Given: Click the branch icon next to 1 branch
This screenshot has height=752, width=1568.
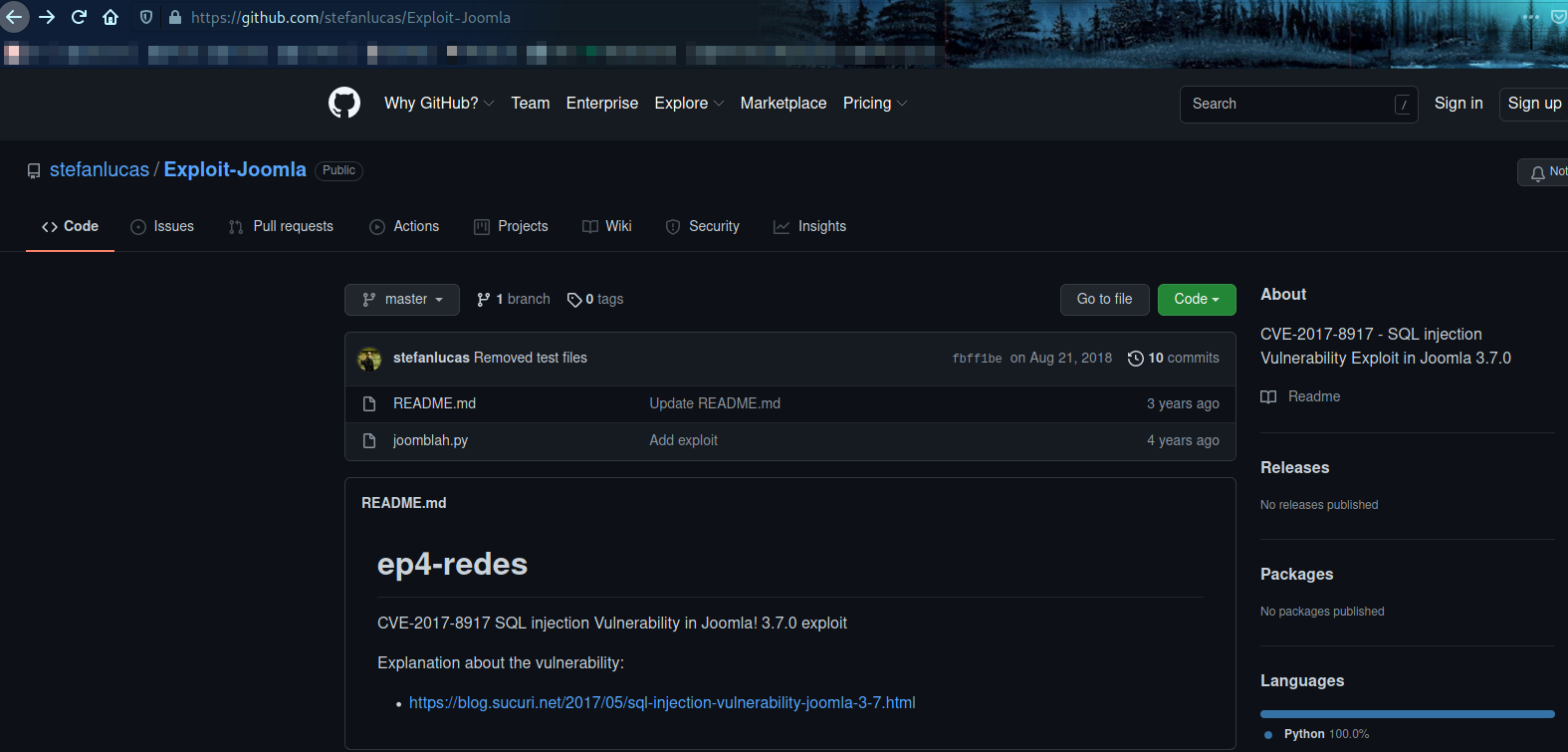Looking at the screenshot, I should [x=484, y=299].
